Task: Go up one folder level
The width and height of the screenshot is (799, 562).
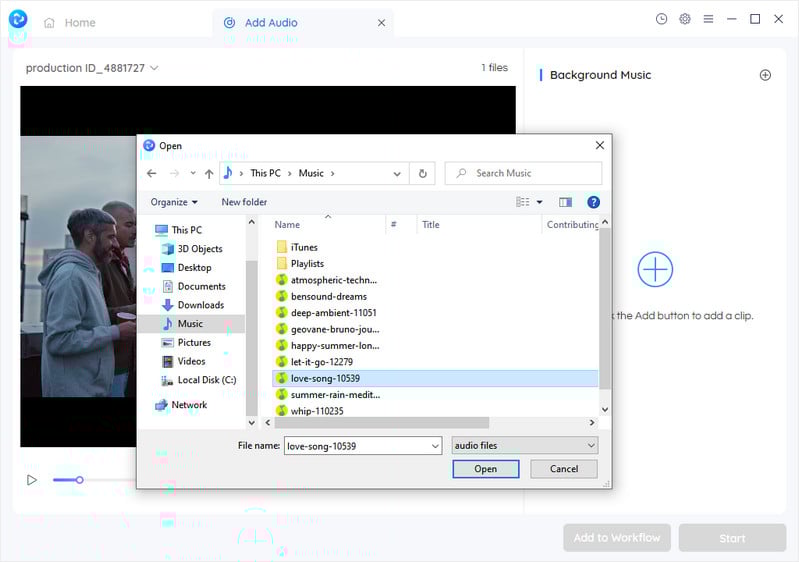Action: [x=209, y=173]
